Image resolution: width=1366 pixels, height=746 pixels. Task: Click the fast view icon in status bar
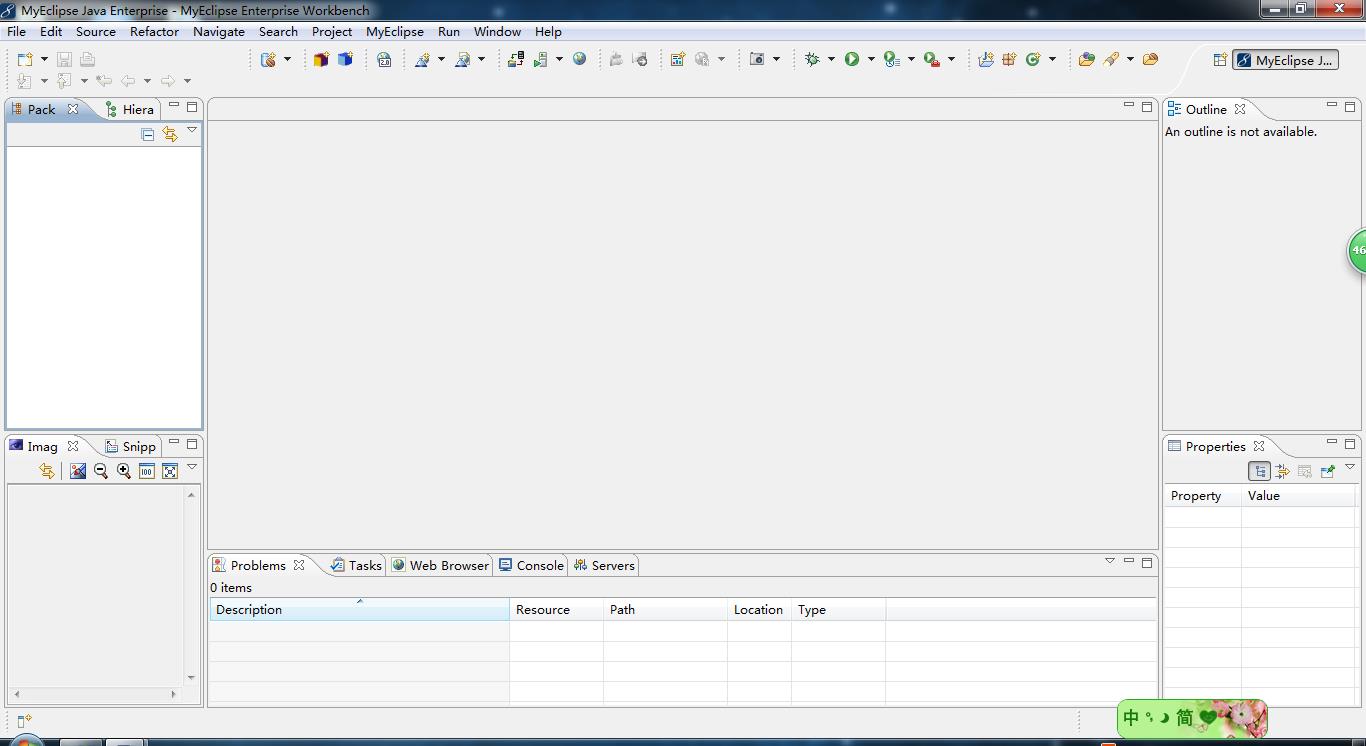24,721
